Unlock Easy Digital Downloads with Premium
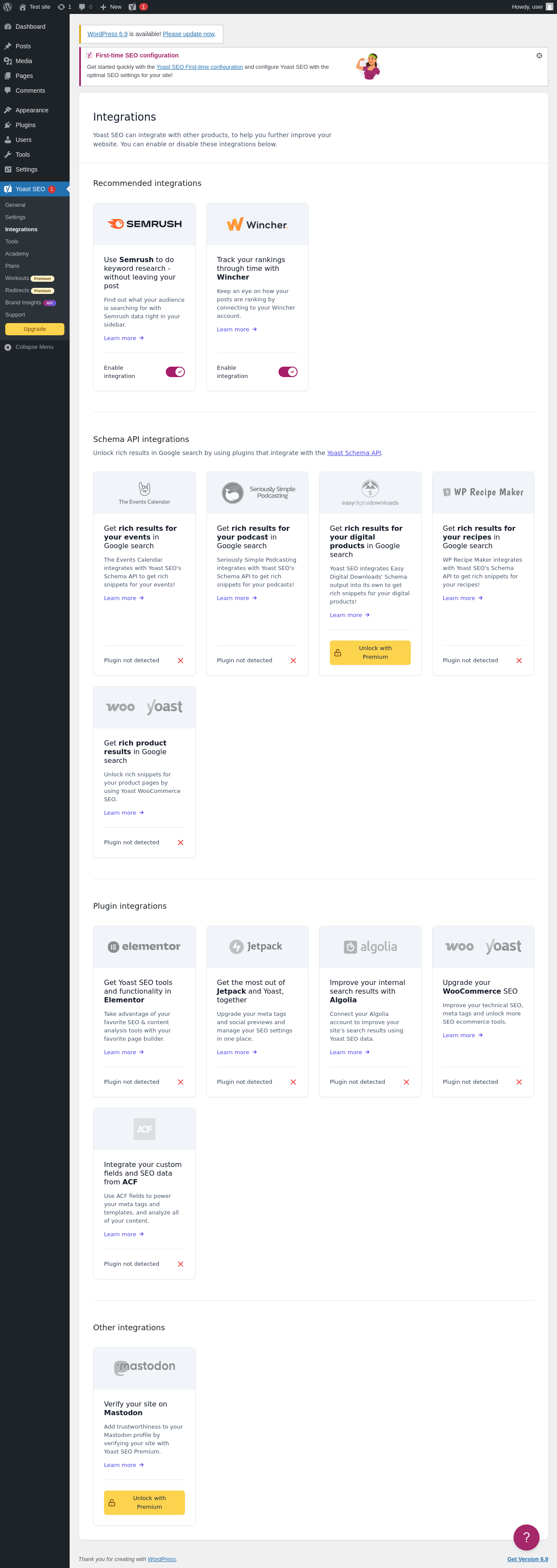Image resolution: width=557 pixels, height=1568 pixels. pos(370,653)
